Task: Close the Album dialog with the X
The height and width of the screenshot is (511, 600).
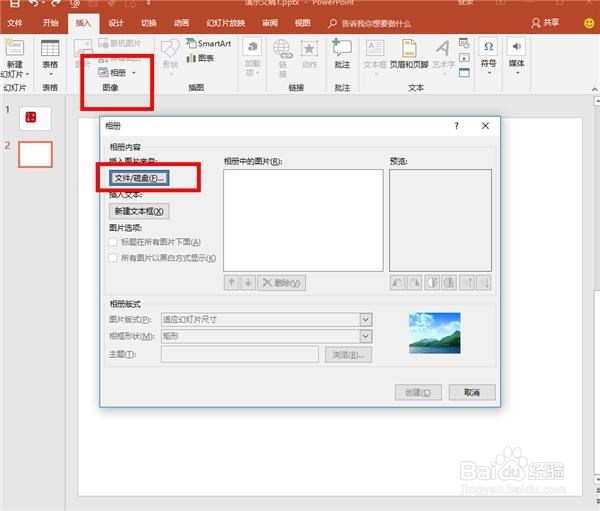Action: [x=485, y=126]
